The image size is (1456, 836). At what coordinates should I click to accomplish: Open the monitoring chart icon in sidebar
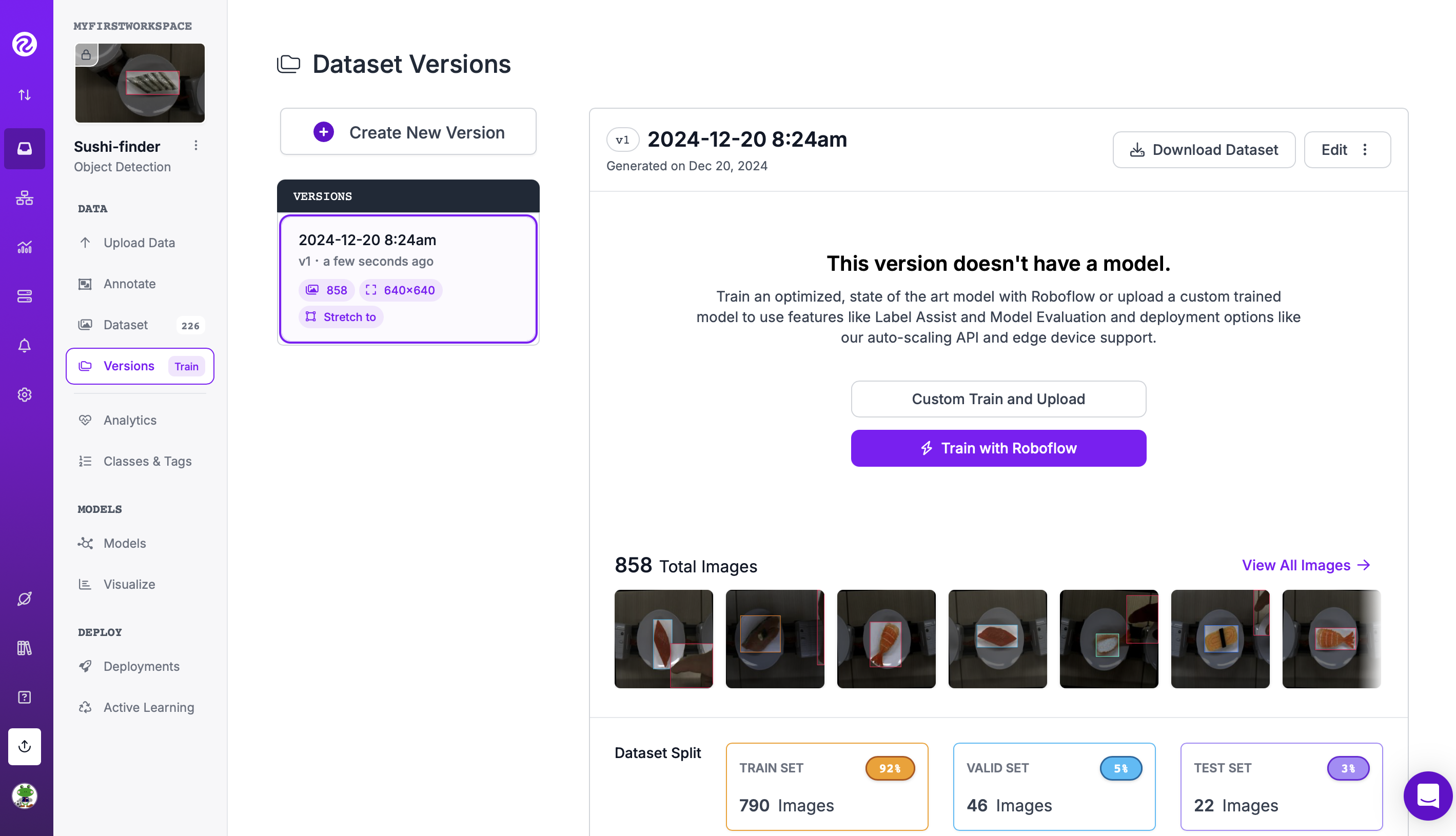tap(25, 247)
